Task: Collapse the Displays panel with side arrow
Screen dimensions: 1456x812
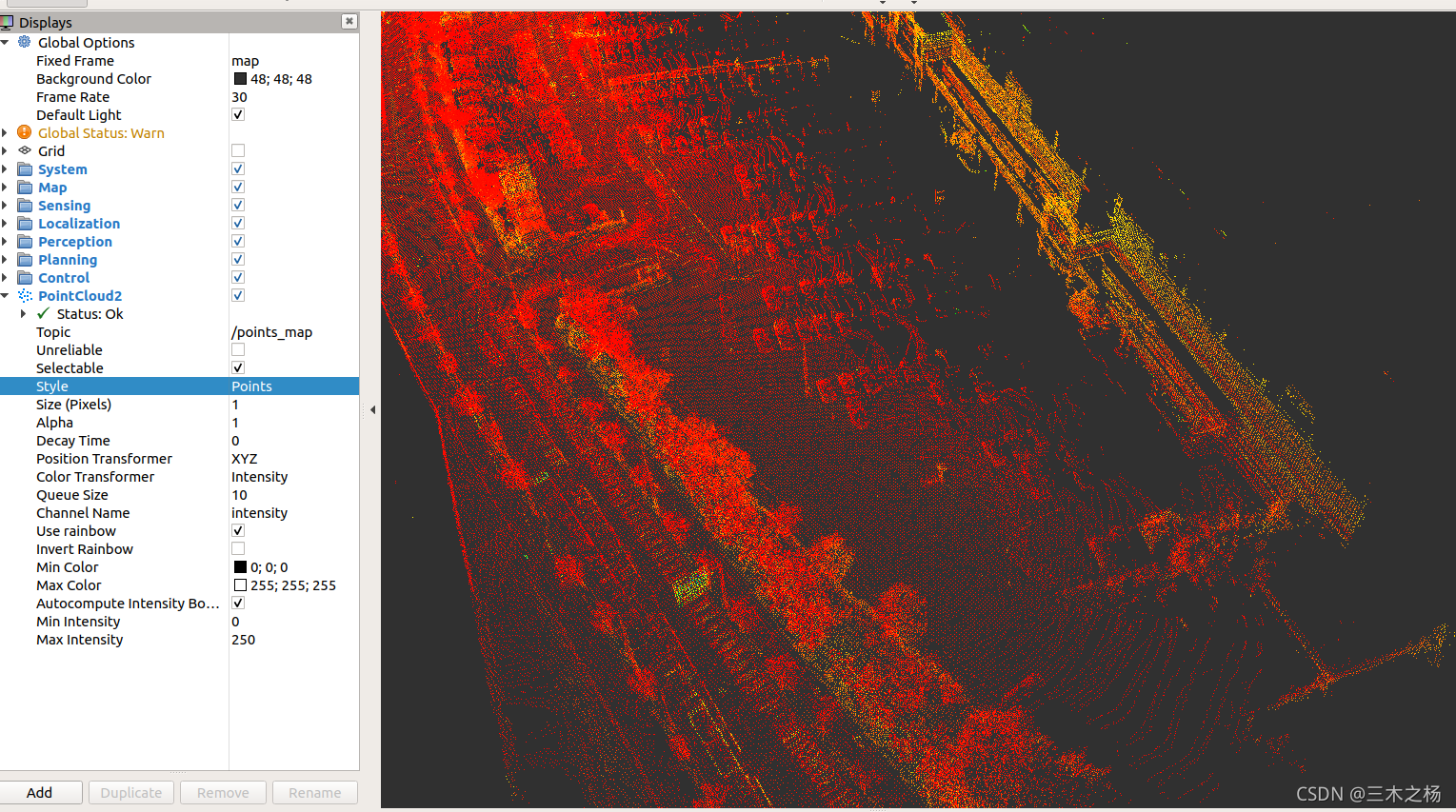Action: pyautogui.click(x=372, y=409)
